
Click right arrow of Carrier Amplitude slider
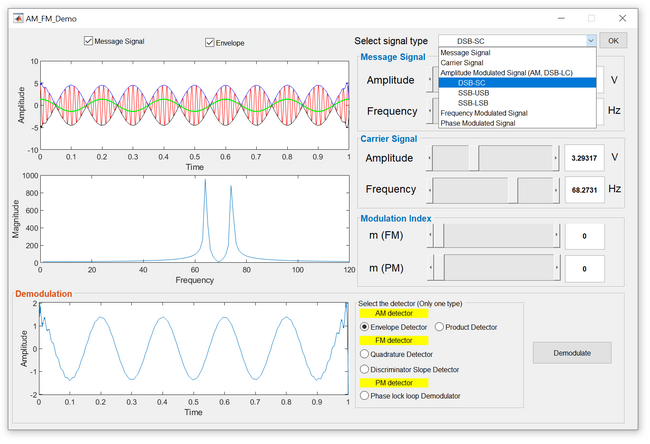pos(556,158)
